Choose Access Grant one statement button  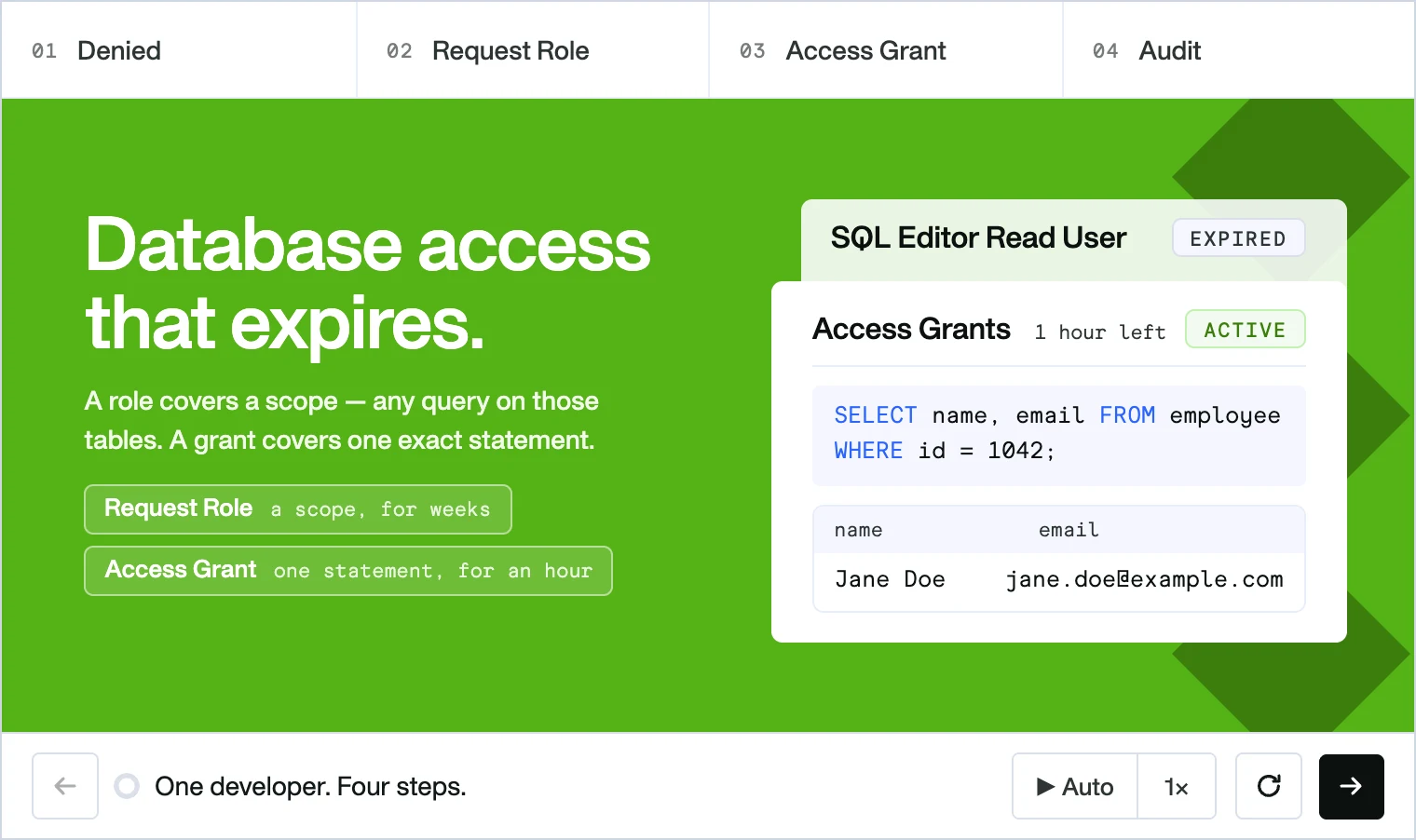348,571
